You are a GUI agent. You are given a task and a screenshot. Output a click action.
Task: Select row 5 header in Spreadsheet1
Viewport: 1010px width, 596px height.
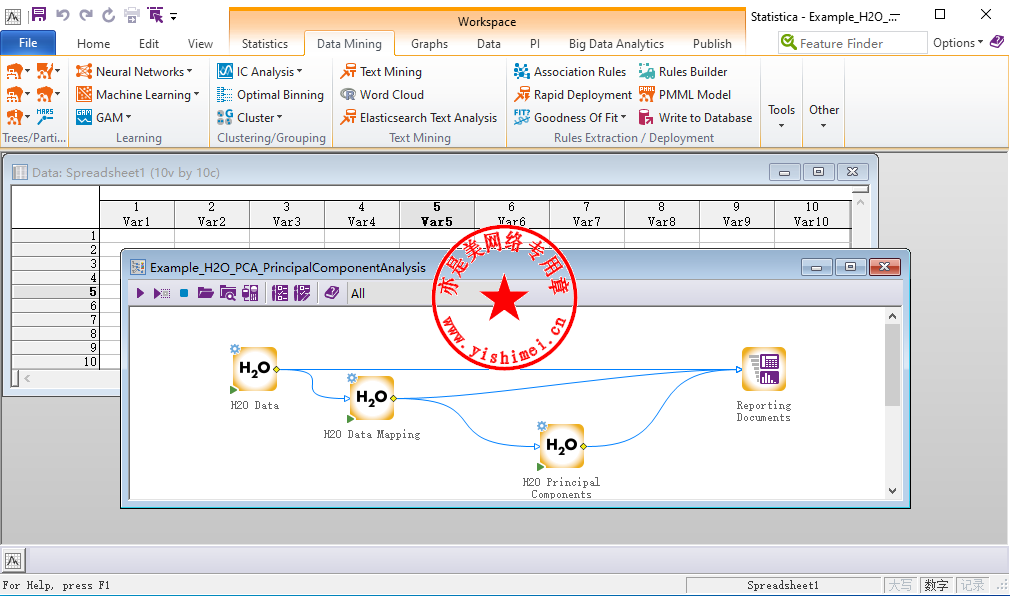55,292
